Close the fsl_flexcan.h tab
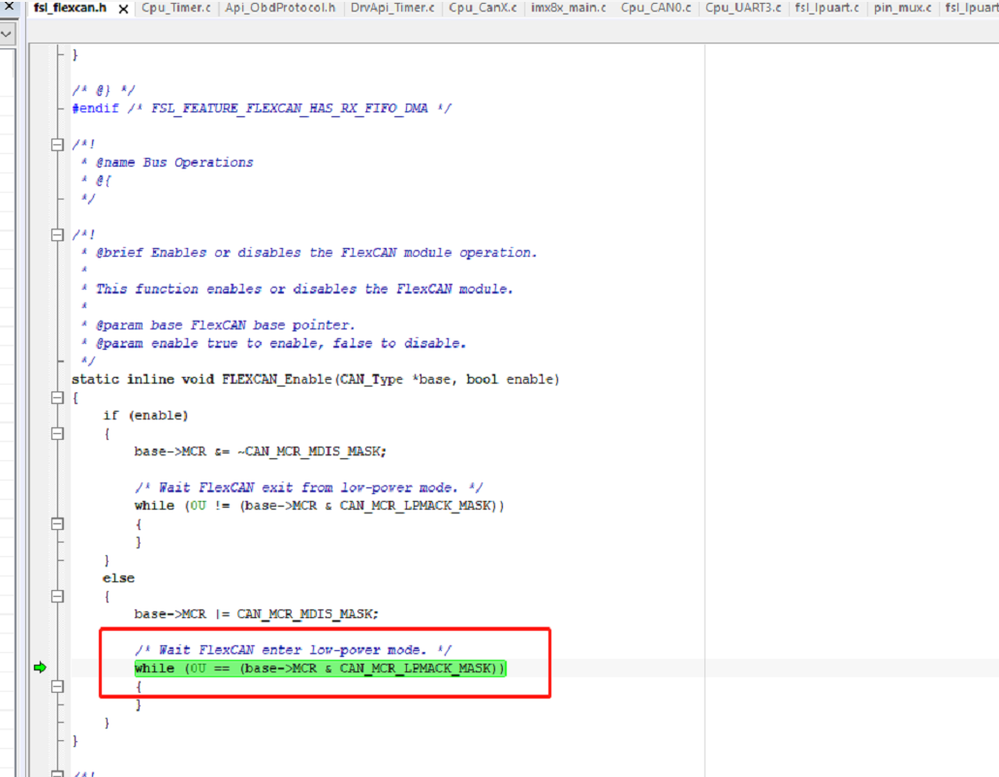 point(124,9)
